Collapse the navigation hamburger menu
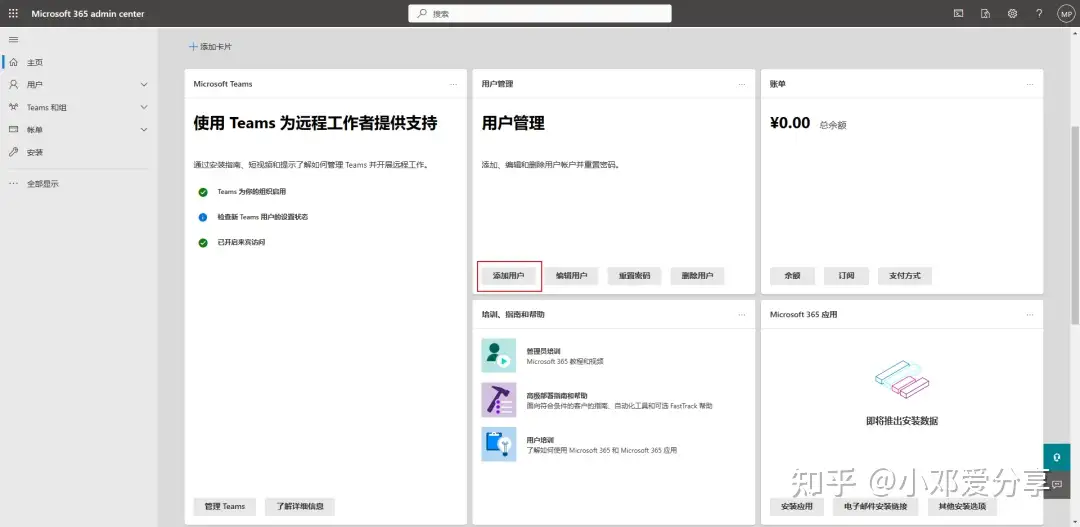This screenshot has width=1080, height=527. coord(13,40)
